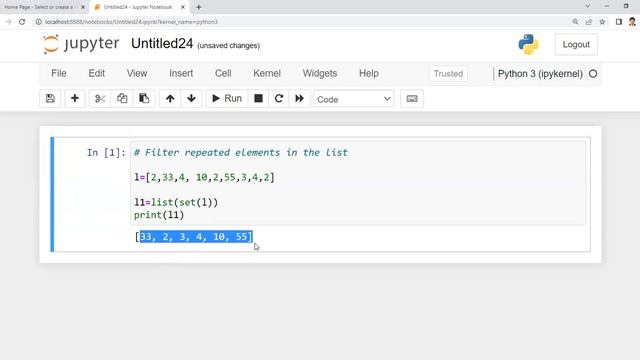Interrupt the kernel with the stop icon
The width and height of the screenshot is (640, 360).
coord(258,98)
